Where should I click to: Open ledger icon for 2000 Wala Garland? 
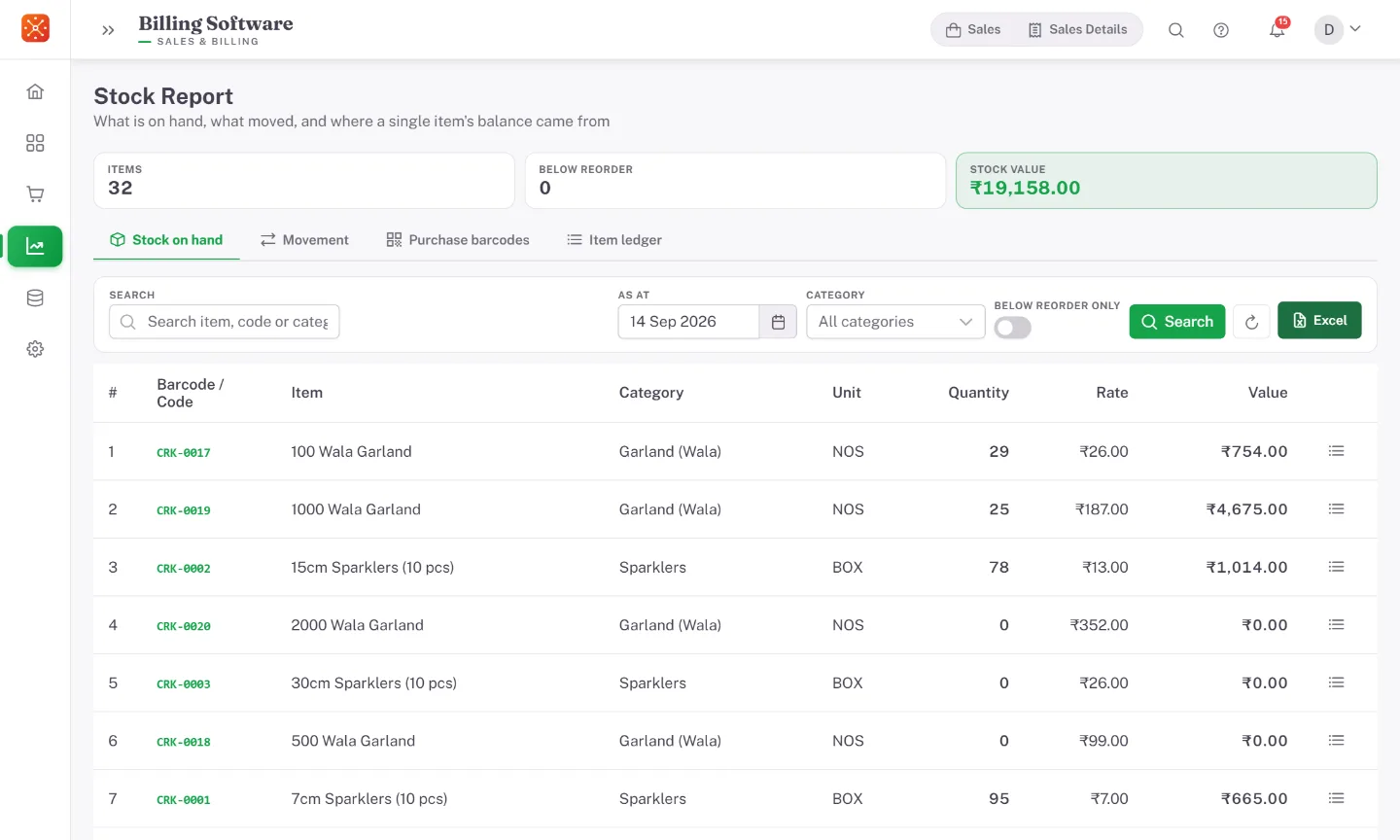pyautogui.click(x=1337, y=625)
